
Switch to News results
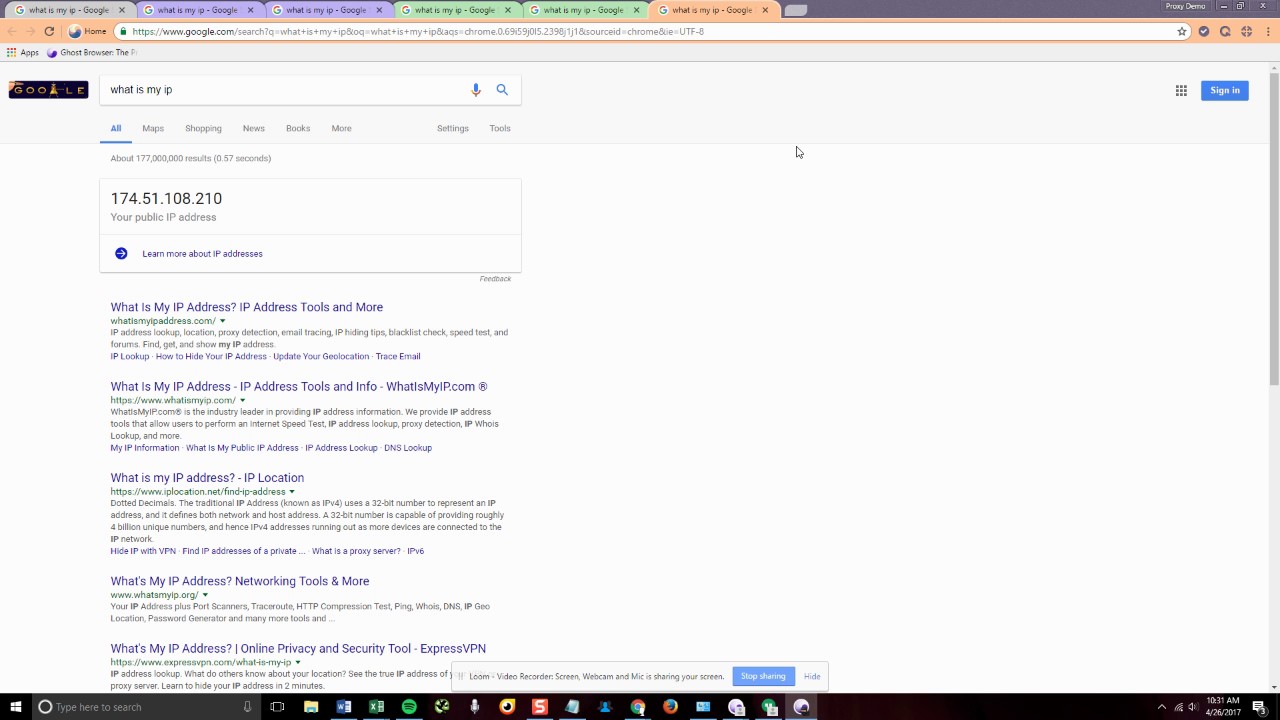point(254,128)
